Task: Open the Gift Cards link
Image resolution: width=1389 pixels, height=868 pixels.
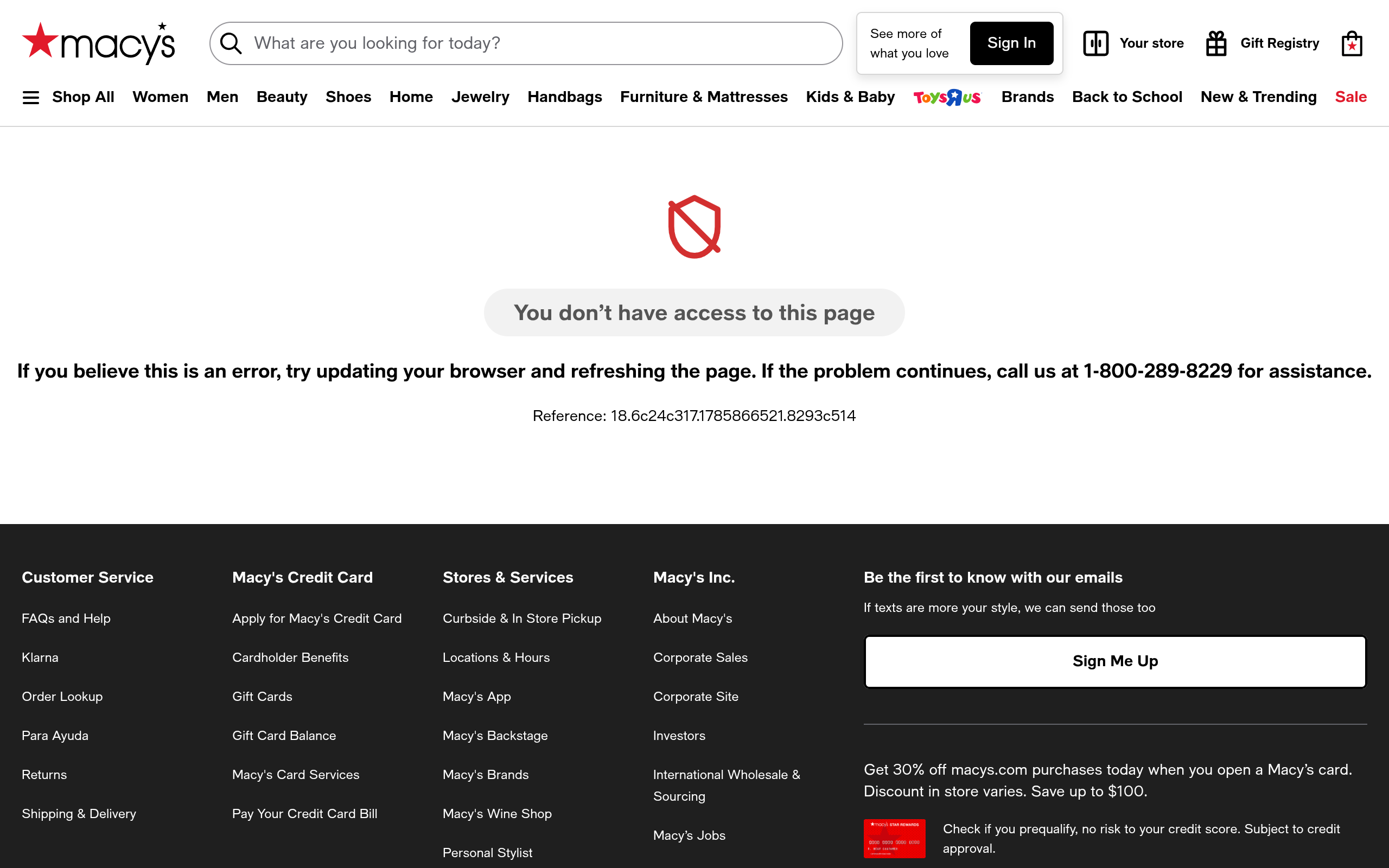Action: coord(262,697)
